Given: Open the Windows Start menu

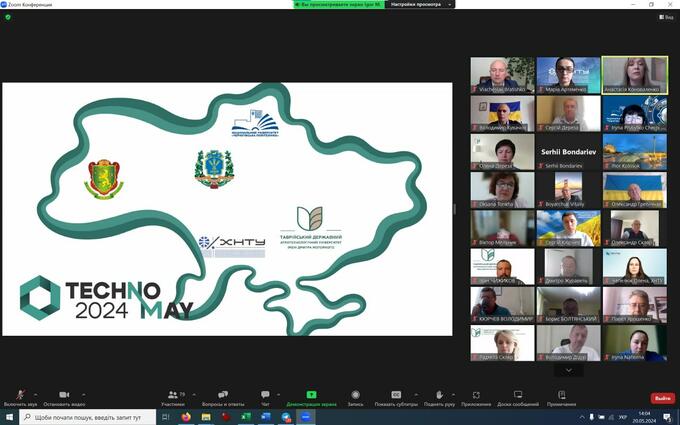Looking at the screenshot, I should click(x=9, y=417).
